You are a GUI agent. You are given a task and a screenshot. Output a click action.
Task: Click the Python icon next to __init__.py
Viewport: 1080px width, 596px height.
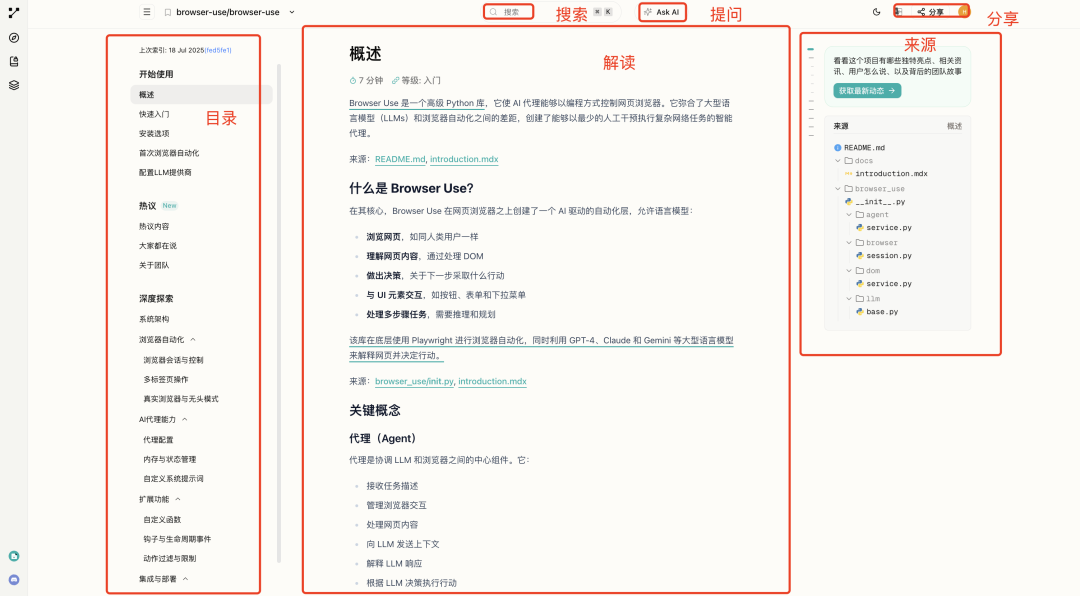coord(849,202)
